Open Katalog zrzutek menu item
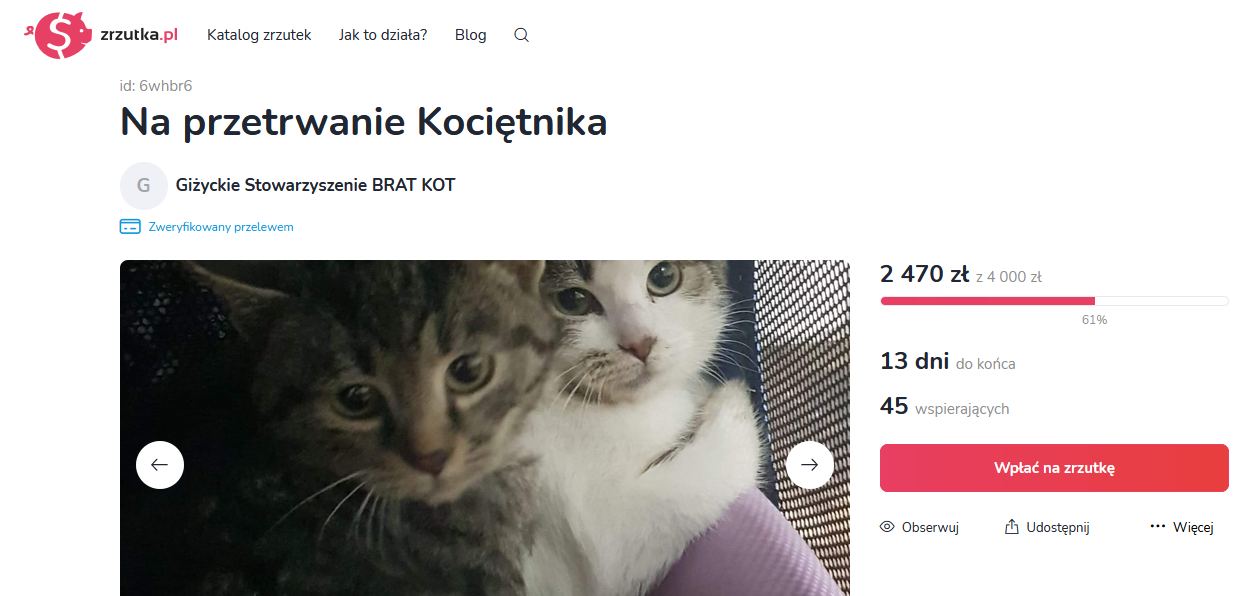This screenshot has height=596, width=1255. [259, 35]
